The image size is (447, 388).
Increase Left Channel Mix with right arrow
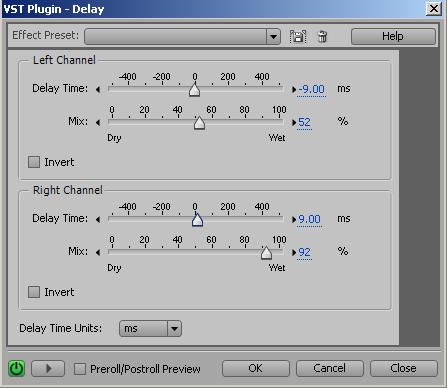pos(294,123)
